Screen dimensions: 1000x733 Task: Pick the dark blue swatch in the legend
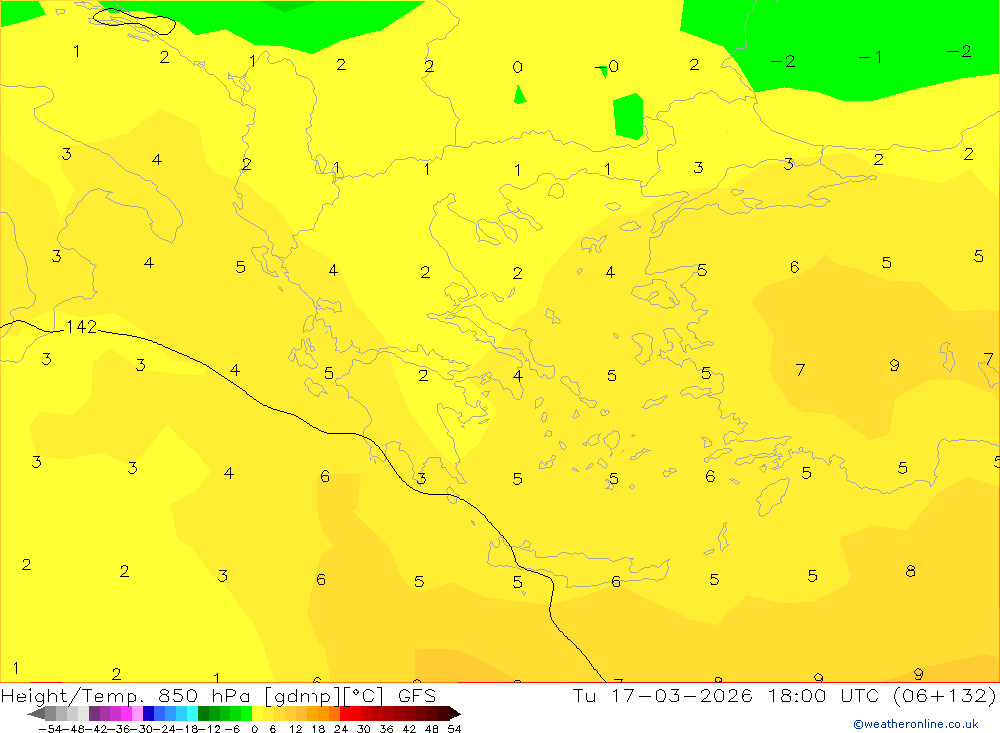tap(148, 714)
